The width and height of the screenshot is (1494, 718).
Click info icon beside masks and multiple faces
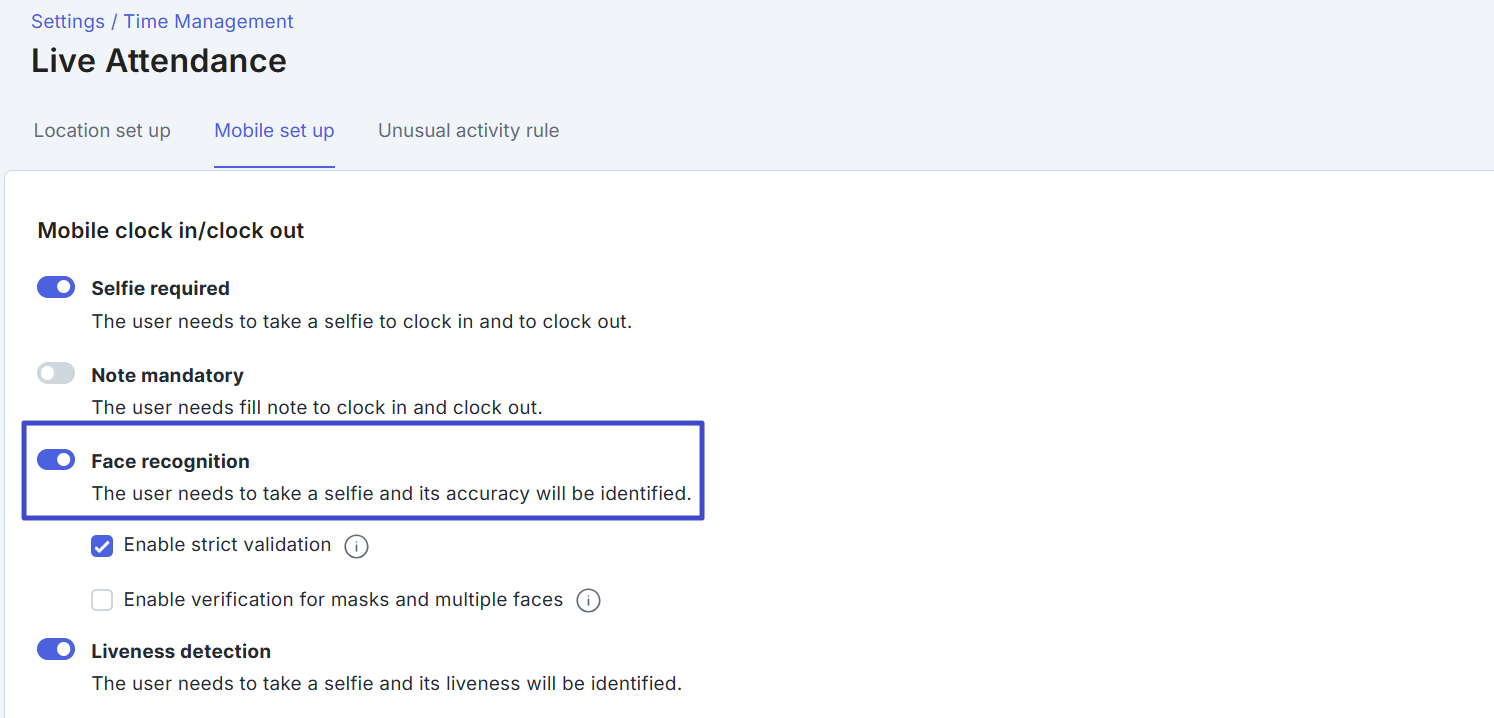click(589, 601)
